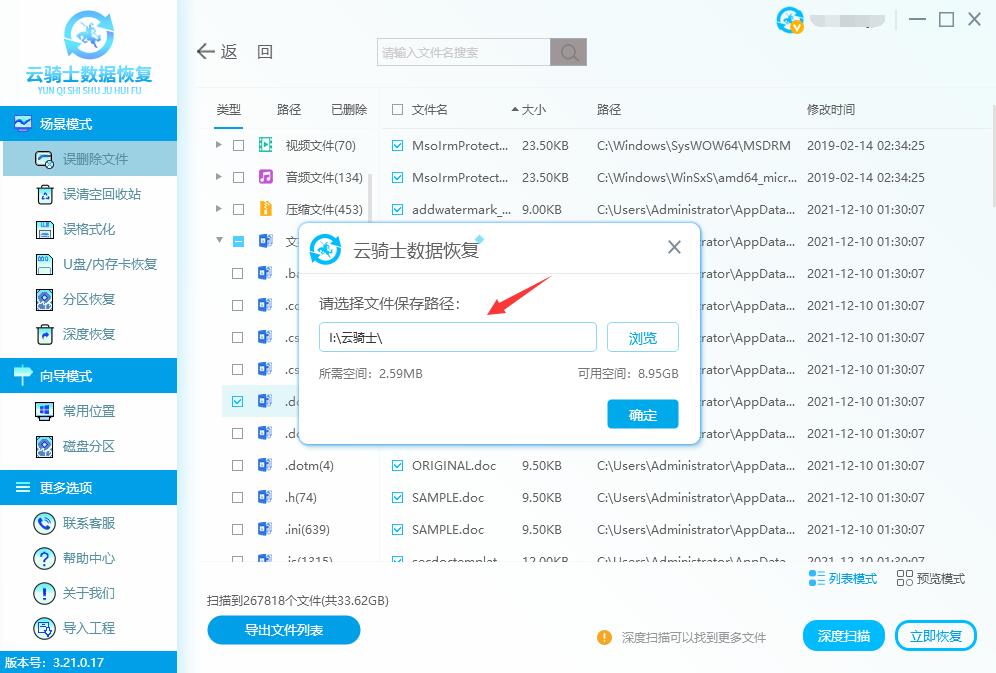This screenshot has height=673, width=996.
Task: Tick the 视频文件(70) checkbox
Action: click(238, 145)
